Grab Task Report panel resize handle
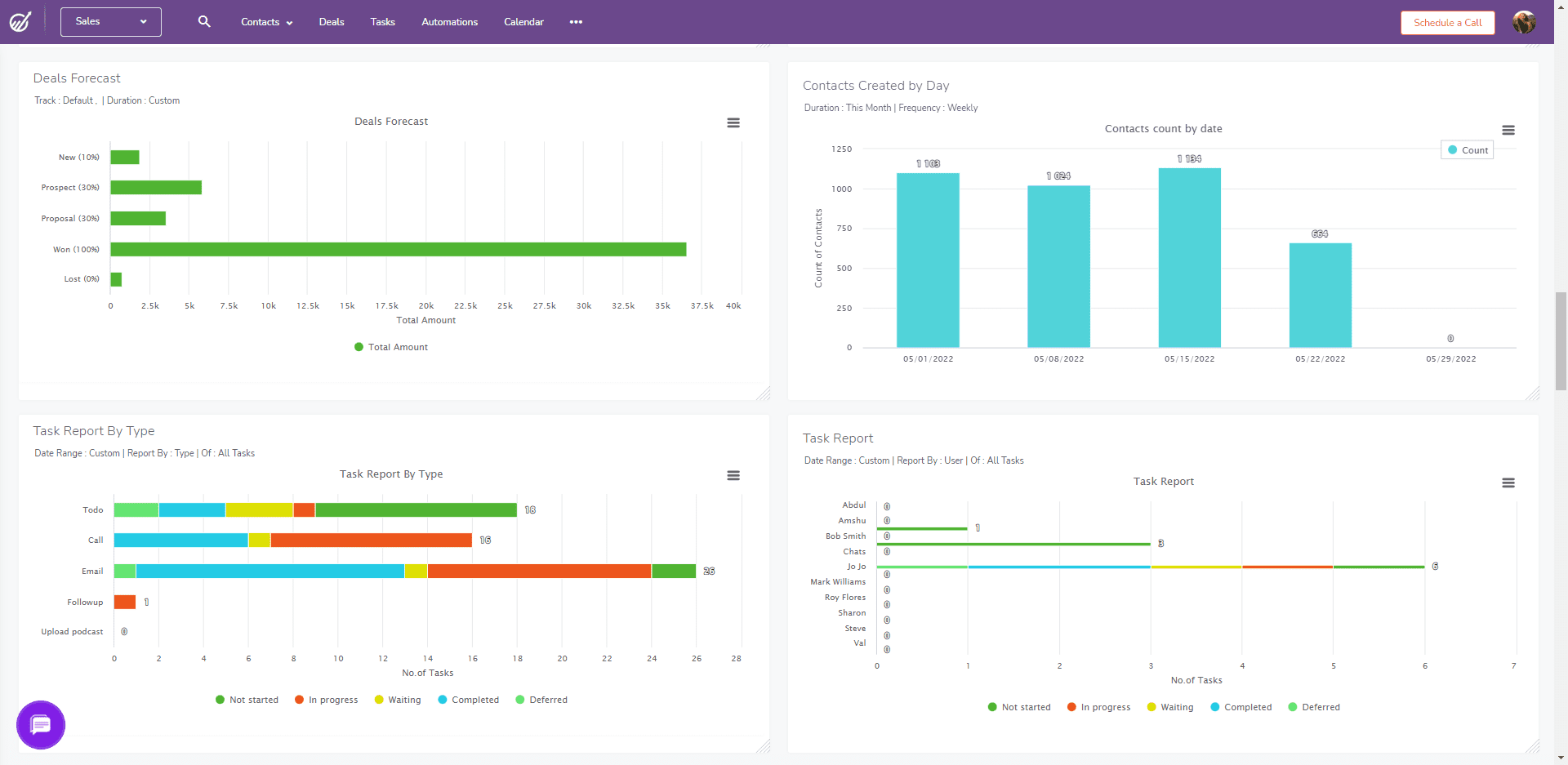This screenshot has height=765, width=1568. click(1533, 746)
